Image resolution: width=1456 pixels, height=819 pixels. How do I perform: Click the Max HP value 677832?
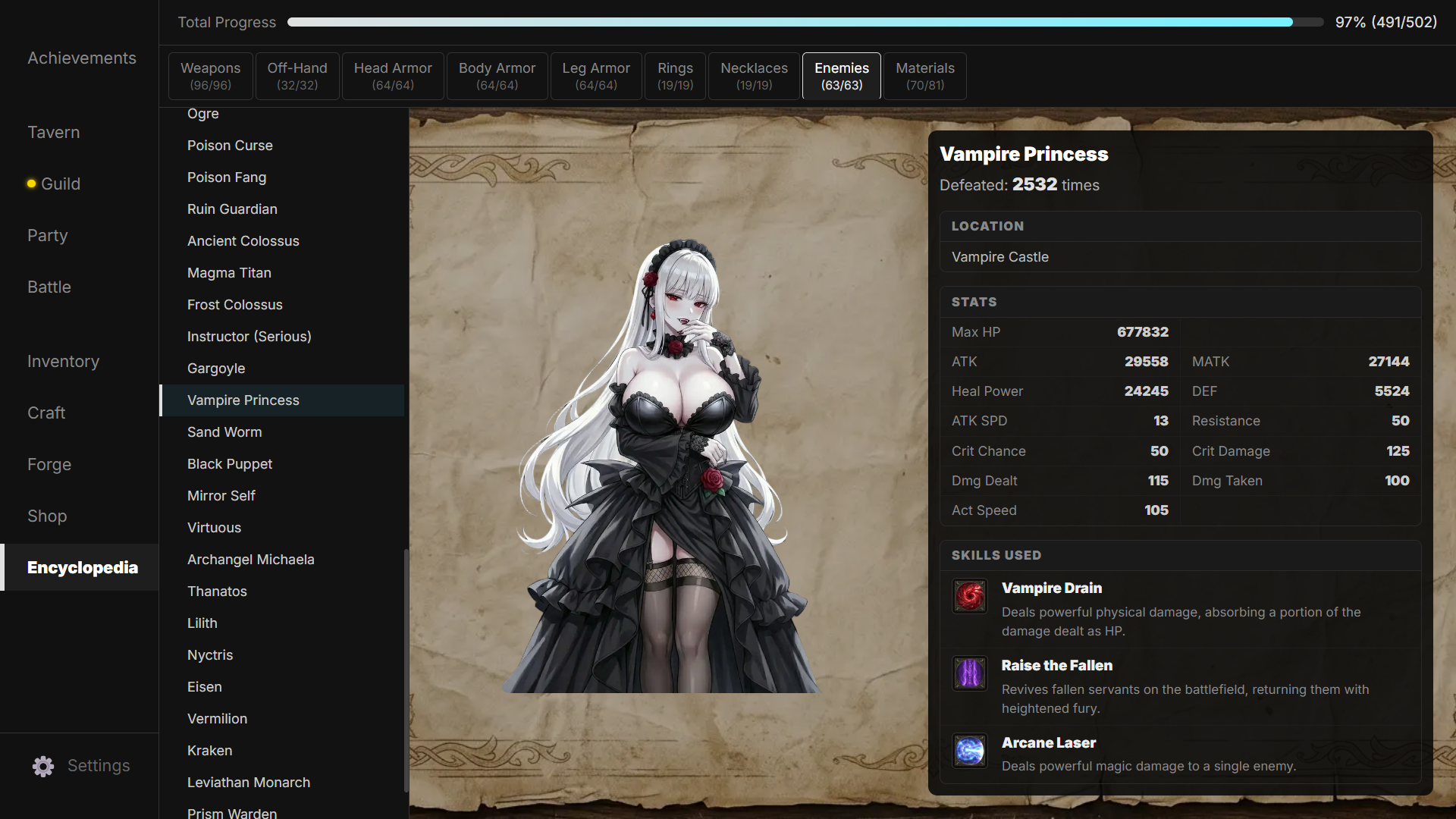coord(1142,332)
